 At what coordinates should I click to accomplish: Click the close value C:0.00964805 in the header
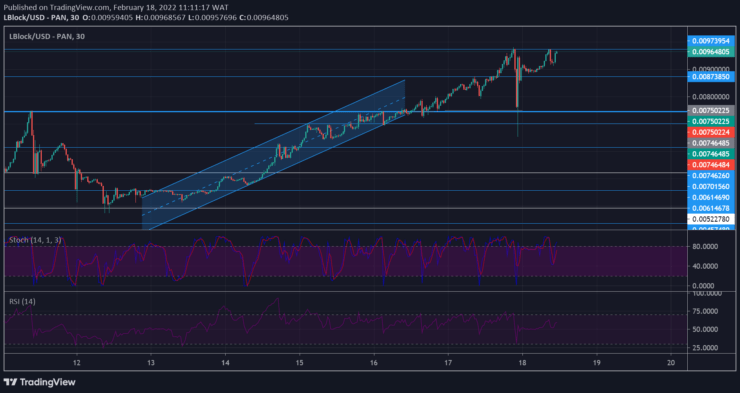[x=263, y=17]
